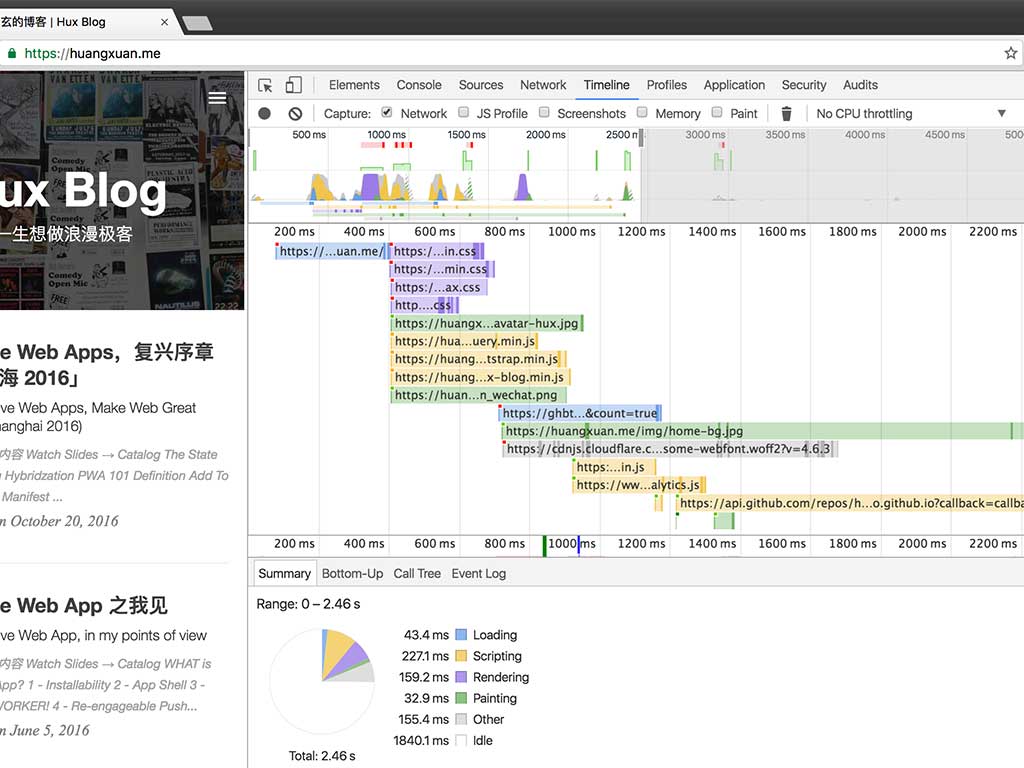Check the Paint capture option
This screenshot has width=1024, height=768.
(716, 112)
